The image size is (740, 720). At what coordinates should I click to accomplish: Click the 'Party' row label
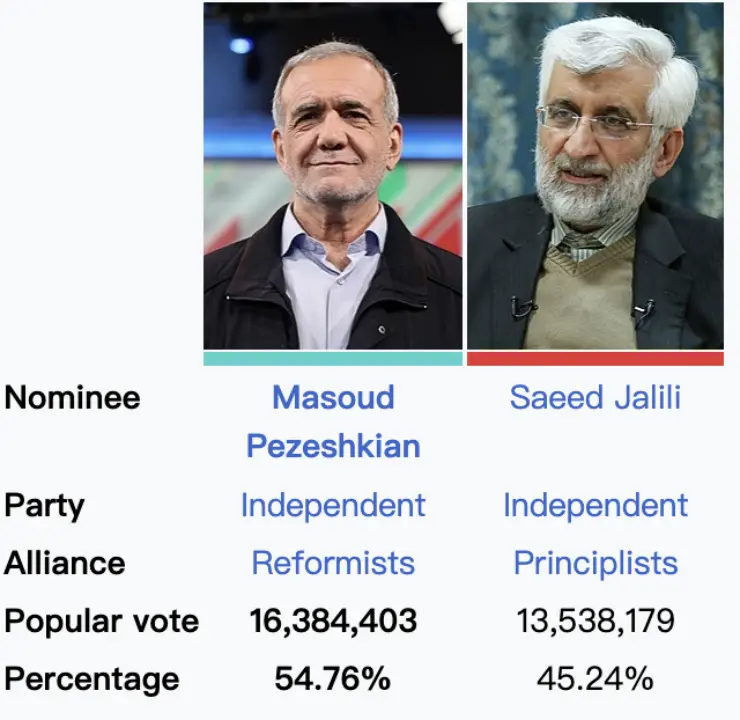click(44, 505)
